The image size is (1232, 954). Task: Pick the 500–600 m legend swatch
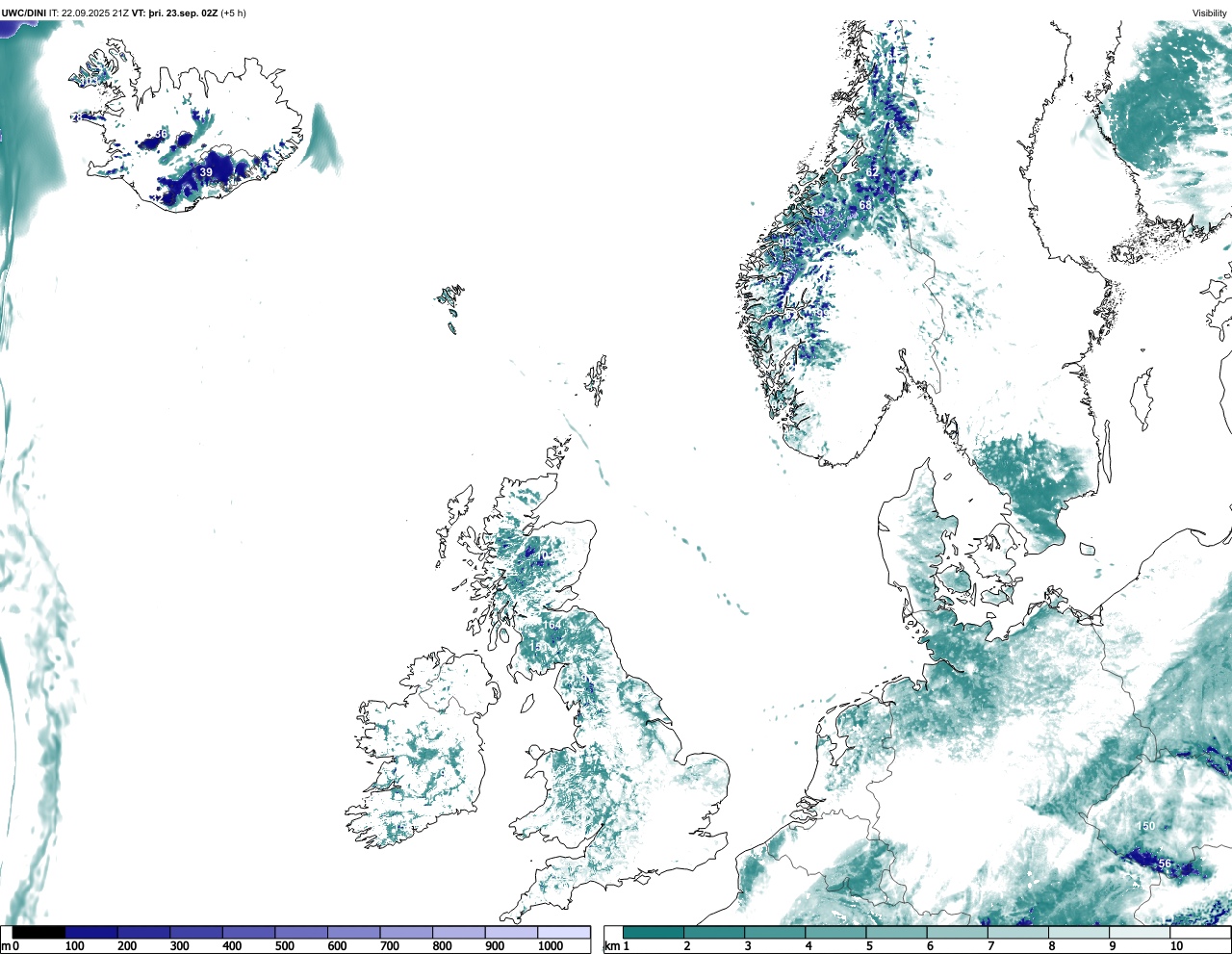click(x=301, y=932)
